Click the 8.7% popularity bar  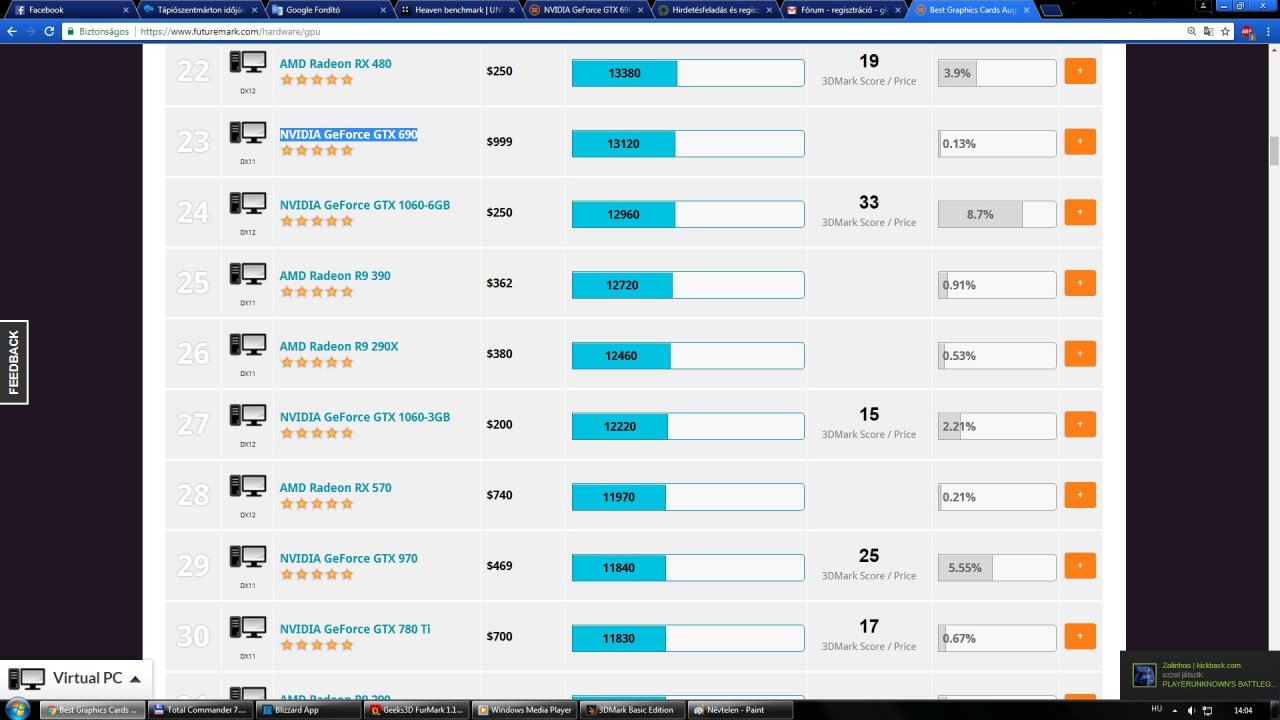pos(997,214)
